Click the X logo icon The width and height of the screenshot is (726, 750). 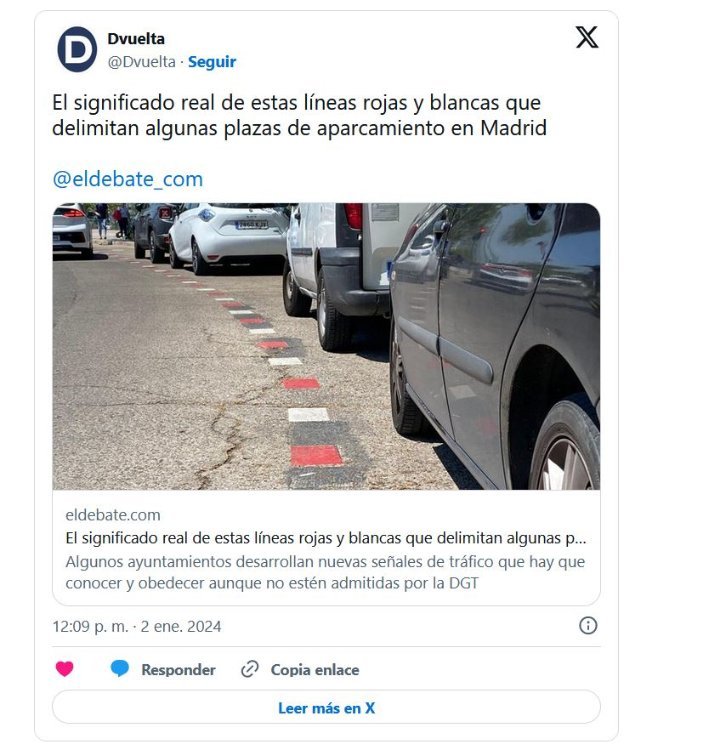586,37
